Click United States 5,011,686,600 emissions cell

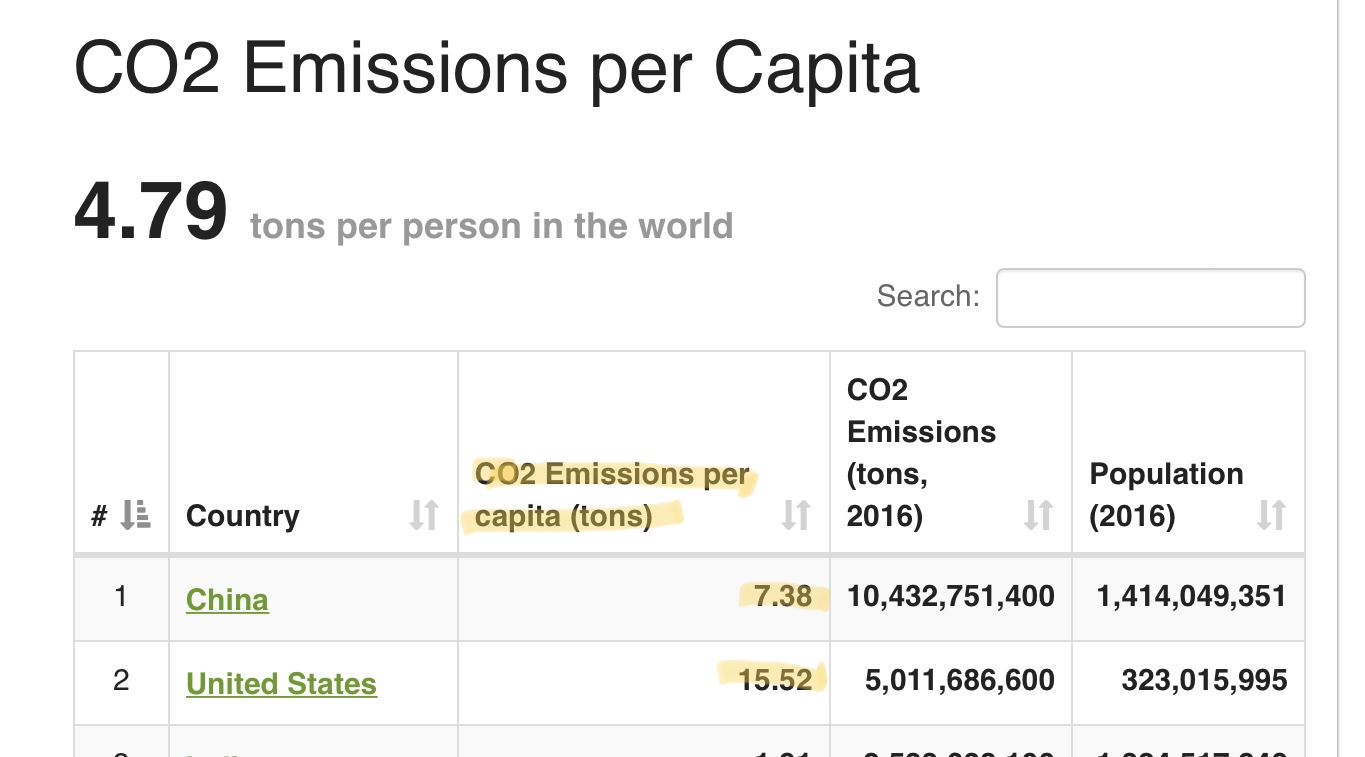pos(959,681)
